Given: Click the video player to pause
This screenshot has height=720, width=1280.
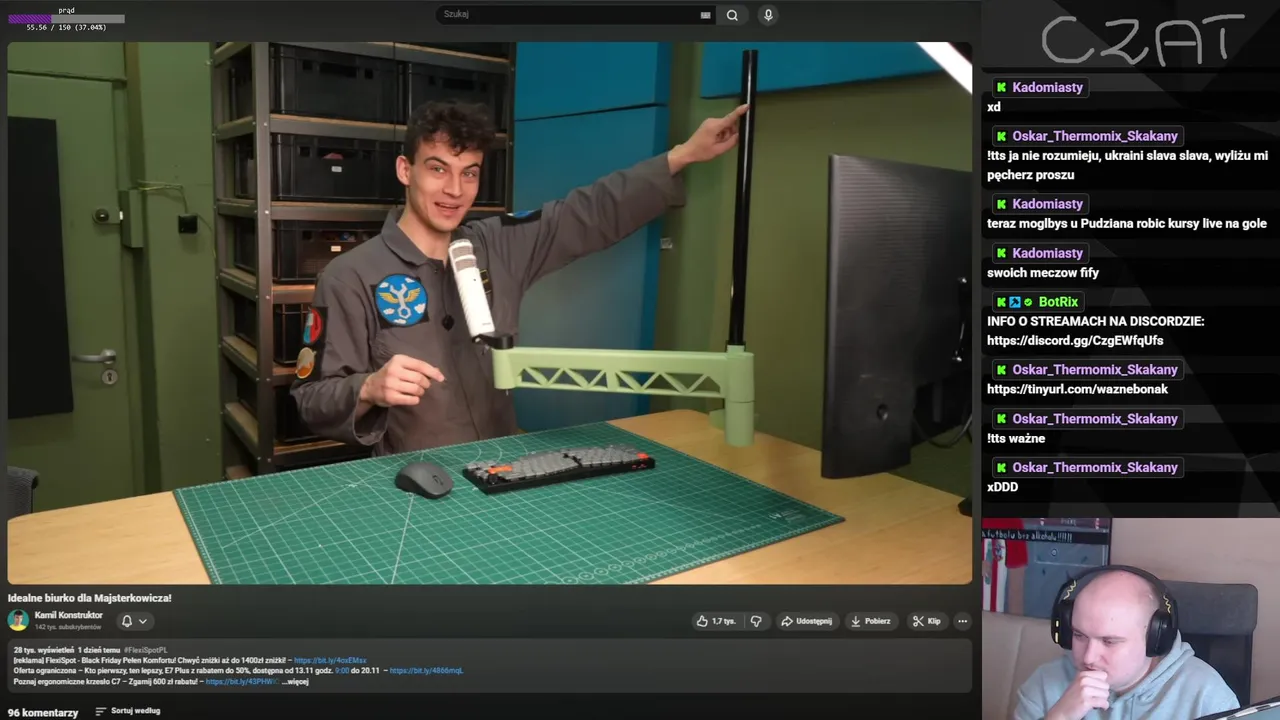Looking at the screenshot, I should tap(489, 313).
